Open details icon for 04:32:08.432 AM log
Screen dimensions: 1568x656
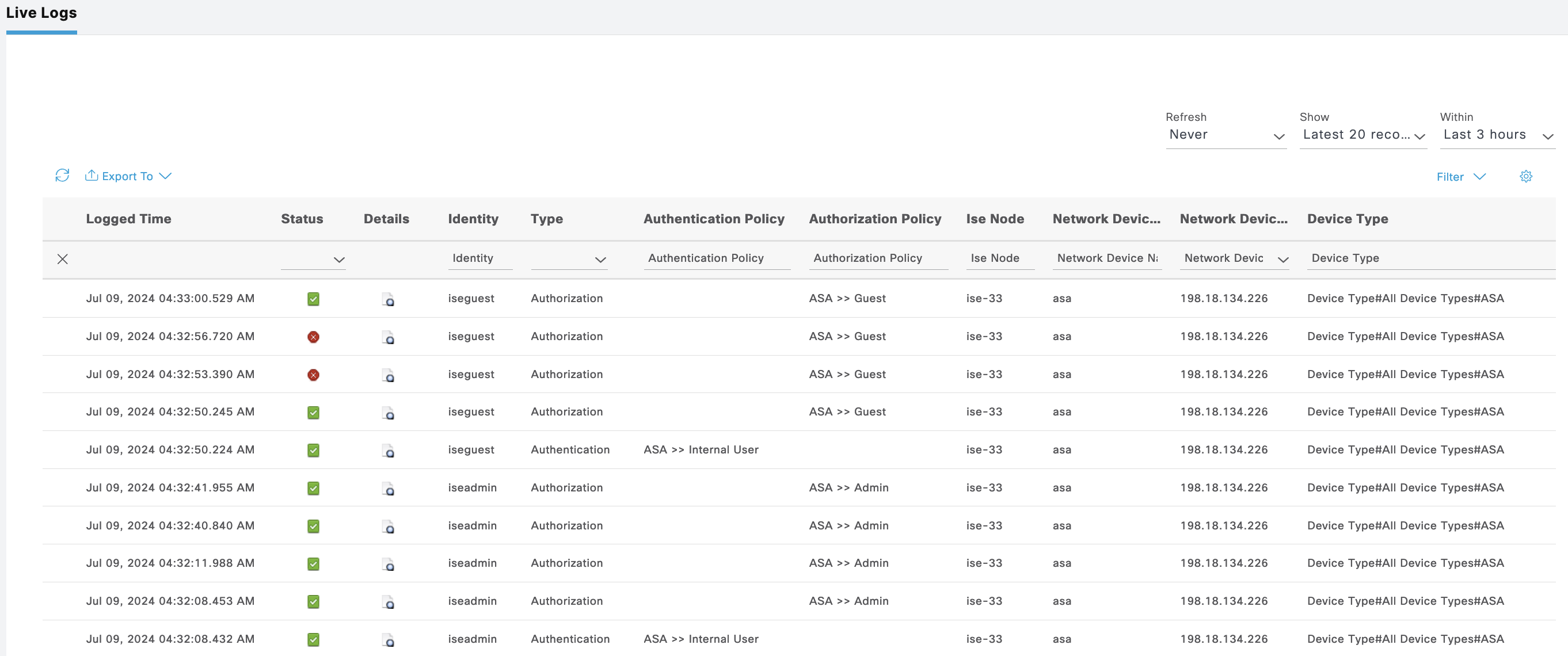[388, 639]
